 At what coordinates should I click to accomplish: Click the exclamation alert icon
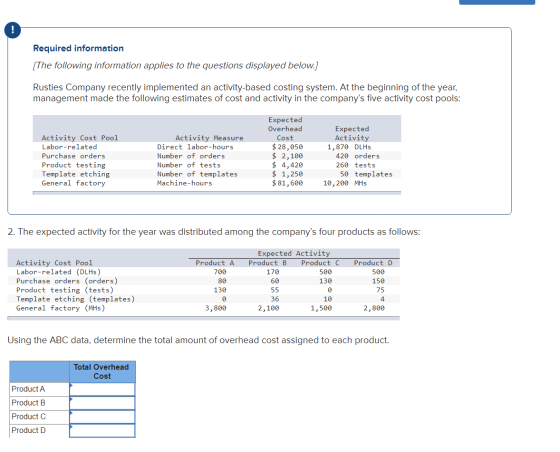(12, 30)
